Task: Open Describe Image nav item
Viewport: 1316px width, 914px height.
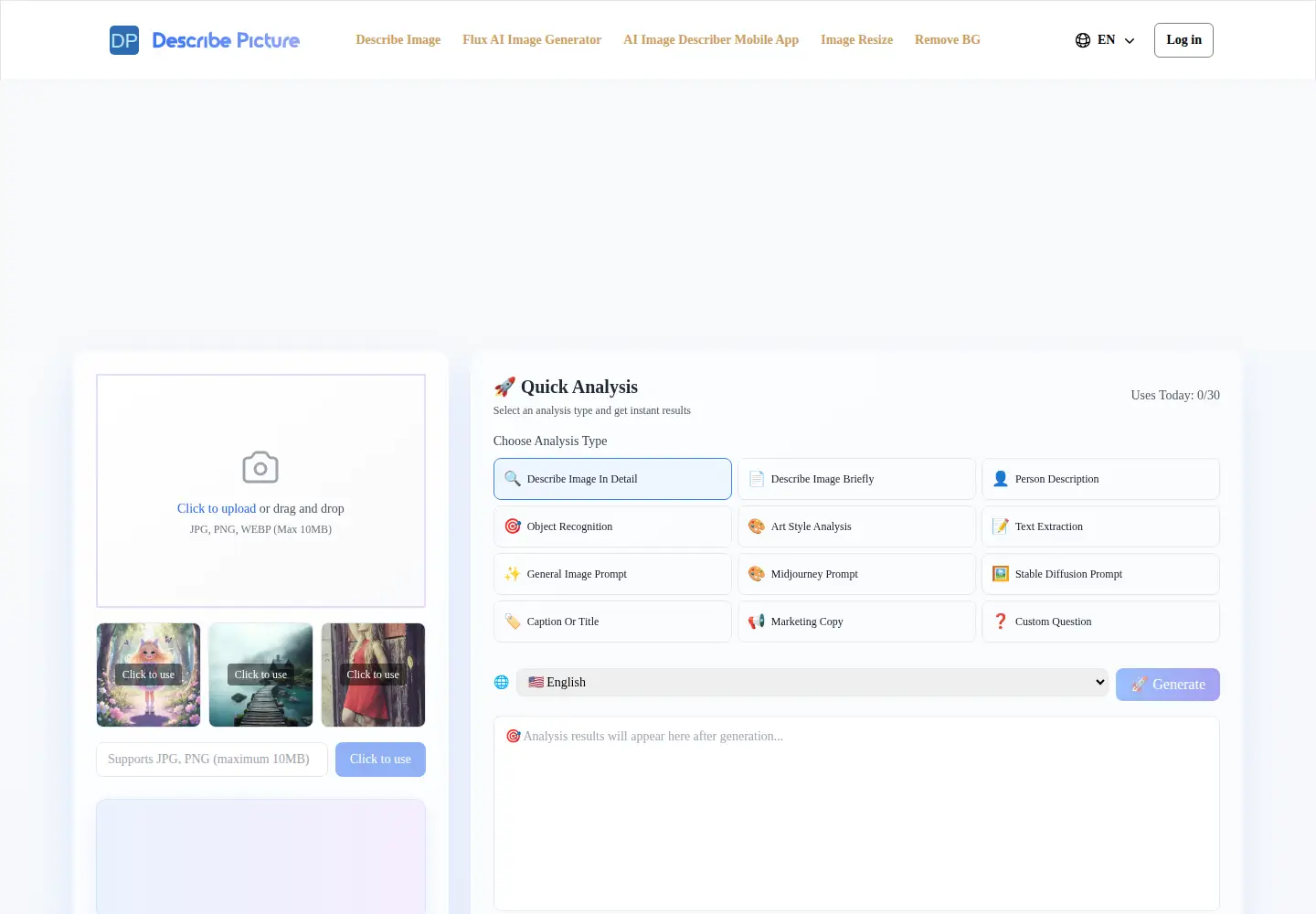Action: click(398, 40)
